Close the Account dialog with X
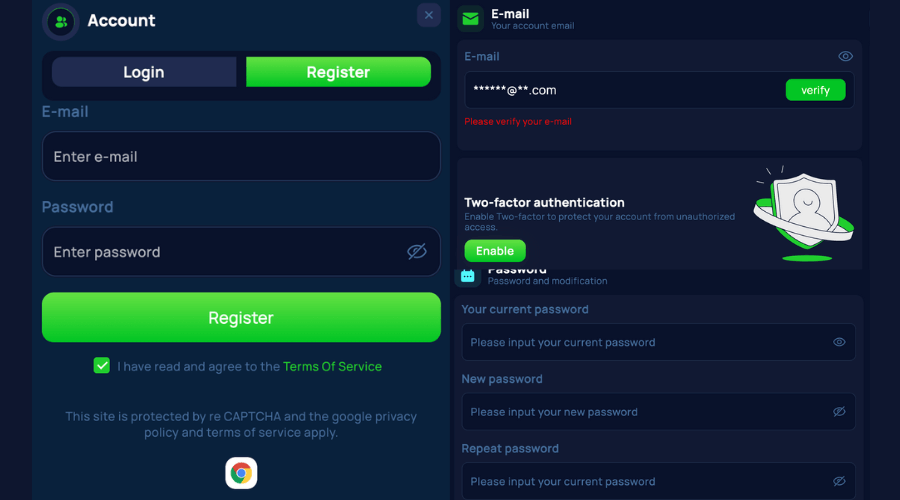The width and height of the screenshot is (900, 500). pos(429,15)
